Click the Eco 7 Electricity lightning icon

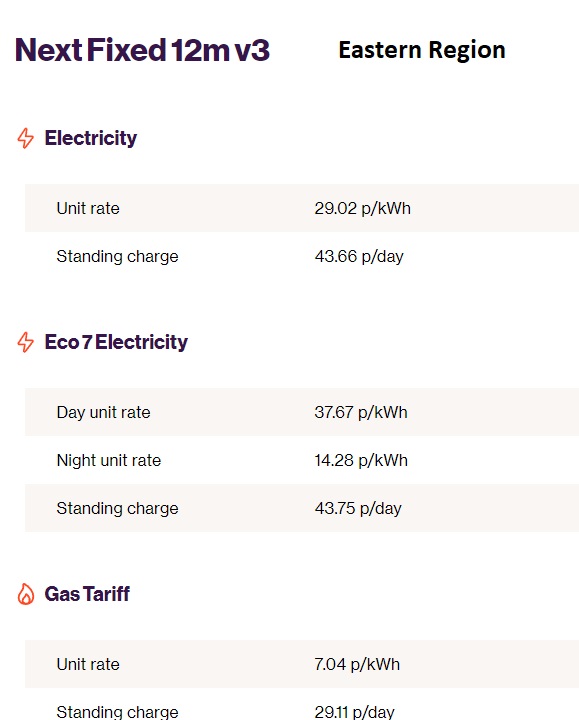click(26, 342)
